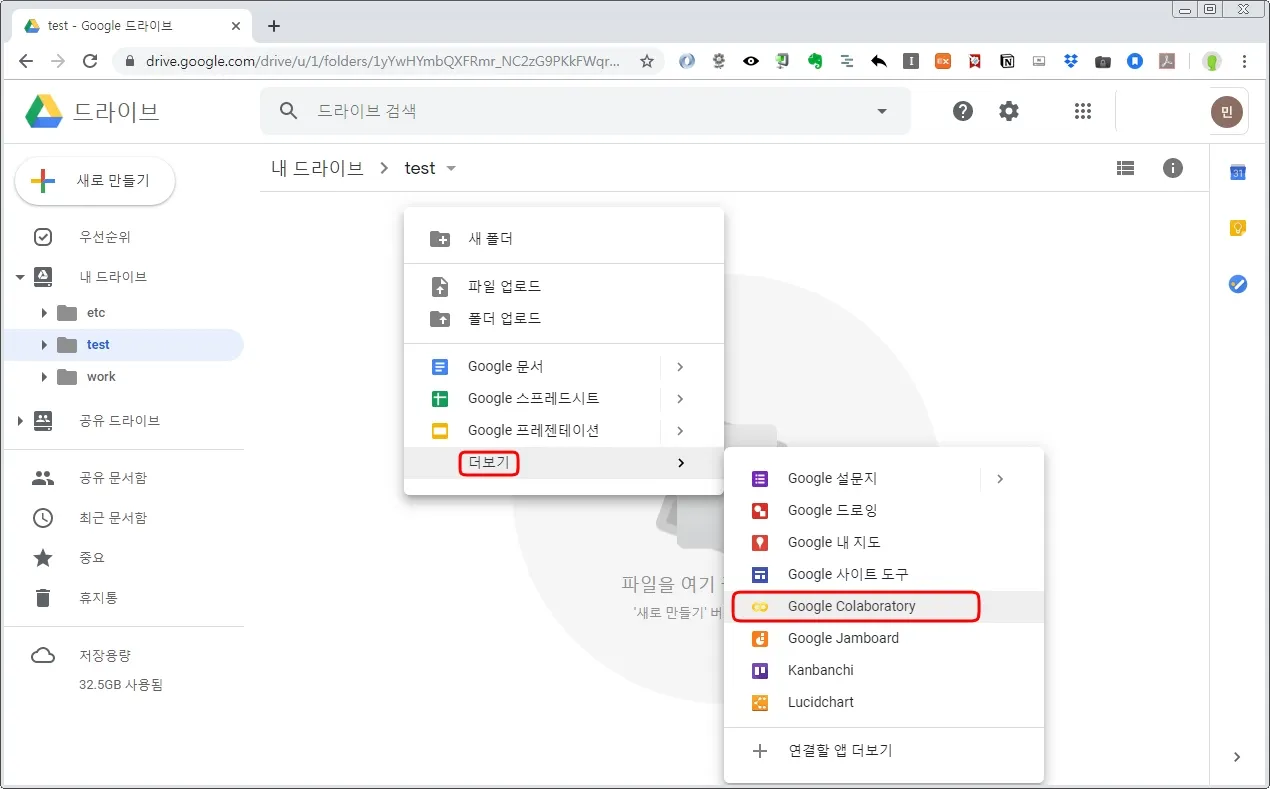Select Lucidchart app entry
This screenshot has width=1270, height=789.
coord(884,703)
